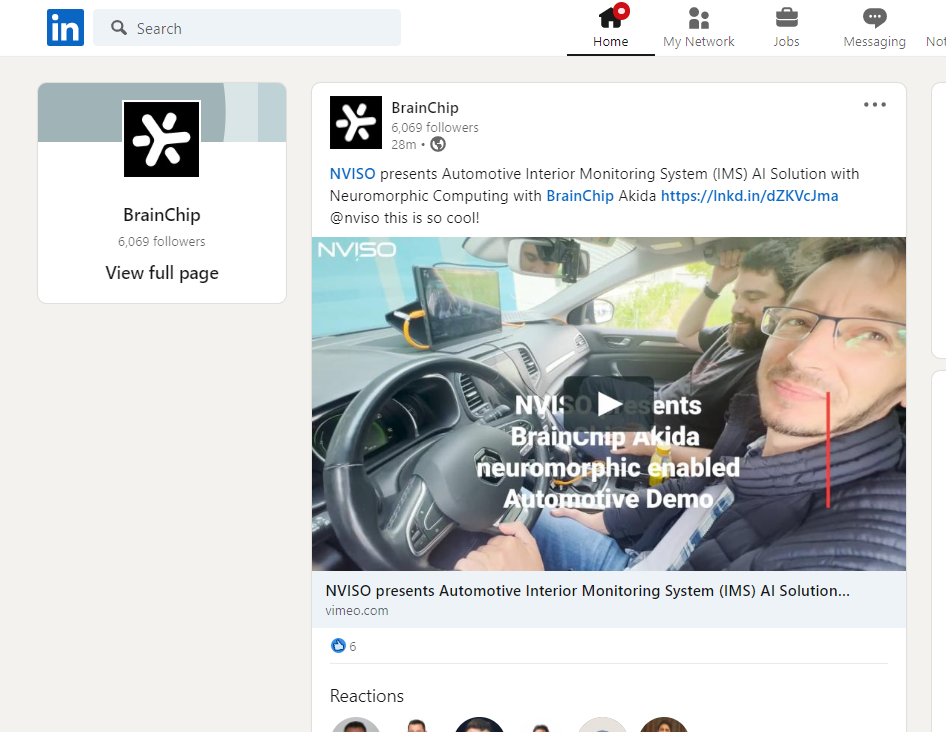Click the like reaction icon with count 6
Image resolution: width=946 pixels, height=732 pixels.
338,646
